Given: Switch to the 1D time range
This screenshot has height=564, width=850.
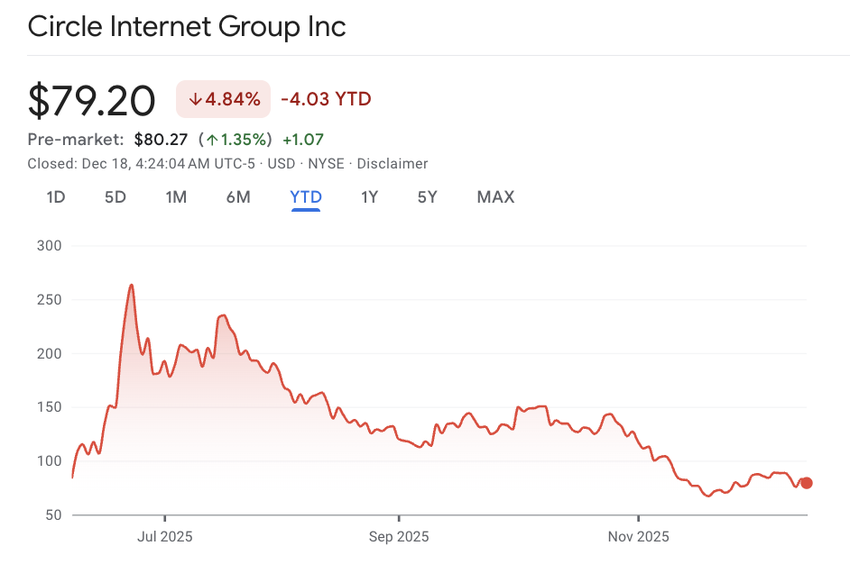Looking at the screenshot, I should point(56,197).
